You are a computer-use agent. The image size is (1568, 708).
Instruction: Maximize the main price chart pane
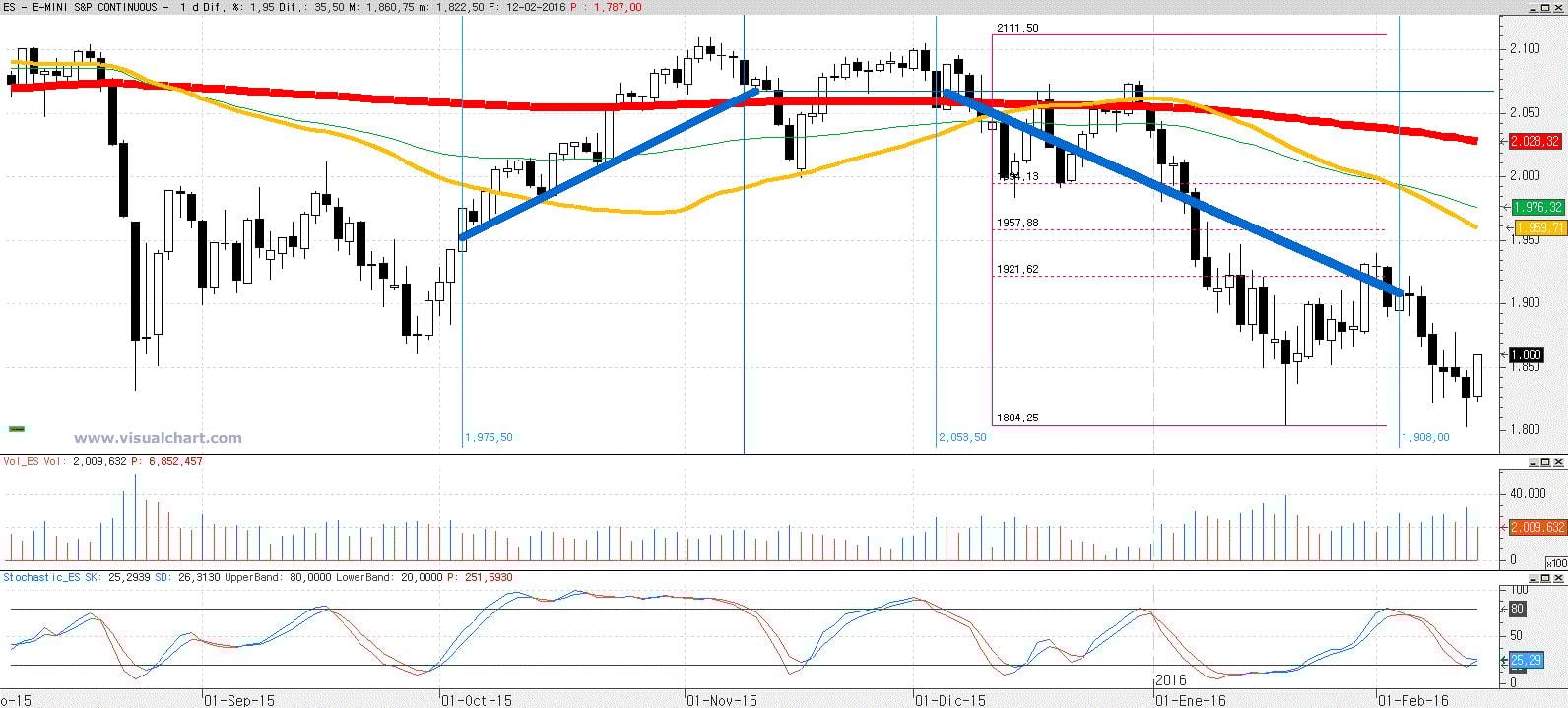coord(1545,9)
